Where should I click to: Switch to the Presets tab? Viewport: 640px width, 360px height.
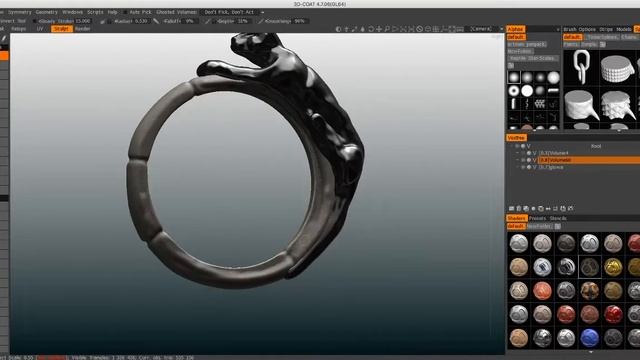537,218
